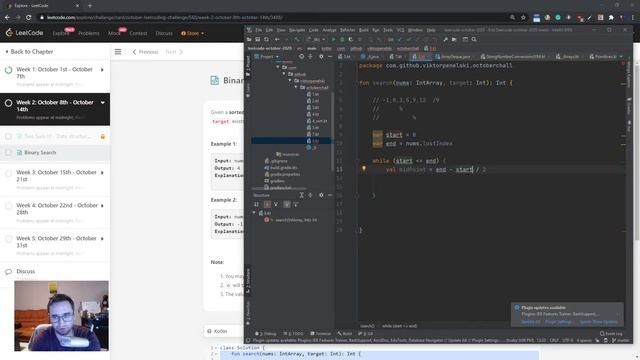Click the browser back arrow
The height and width of the screenshot is (360, 640).
(x=7, y=18)
